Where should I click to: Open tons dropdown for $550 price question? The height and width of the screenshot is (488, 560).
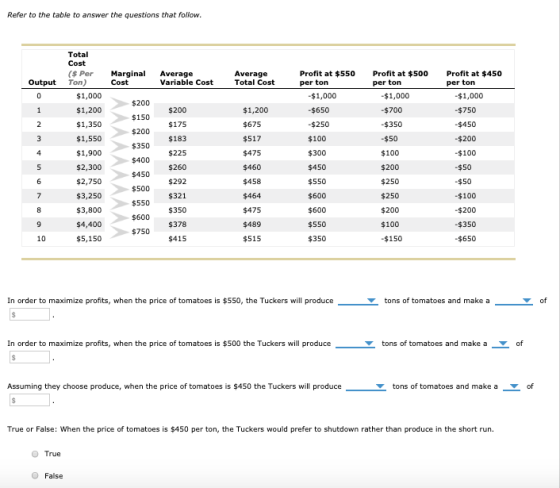358,301
